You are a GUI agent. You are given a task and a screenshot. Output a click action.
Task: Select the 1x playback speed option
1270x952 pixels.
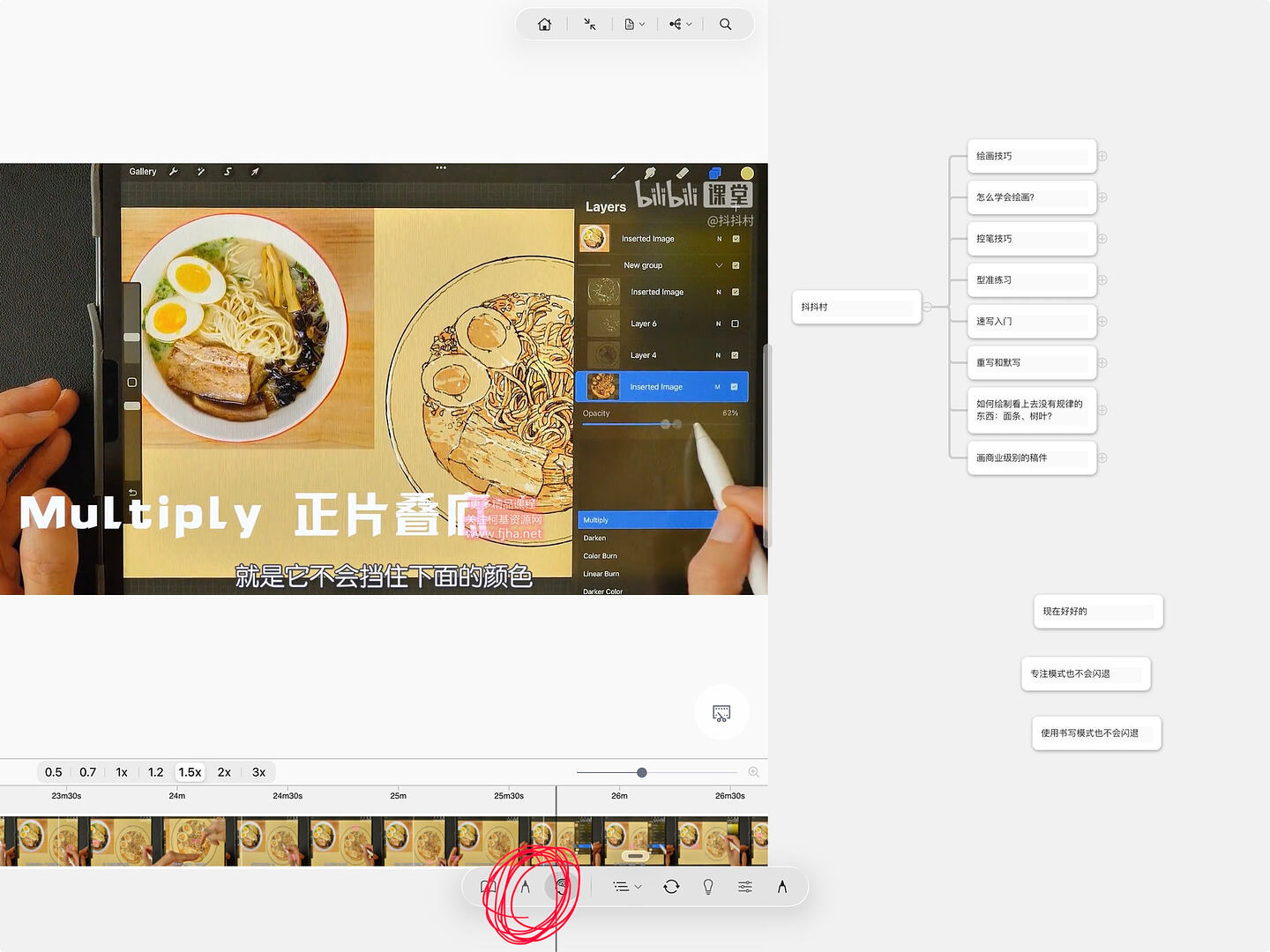[122, 772]
